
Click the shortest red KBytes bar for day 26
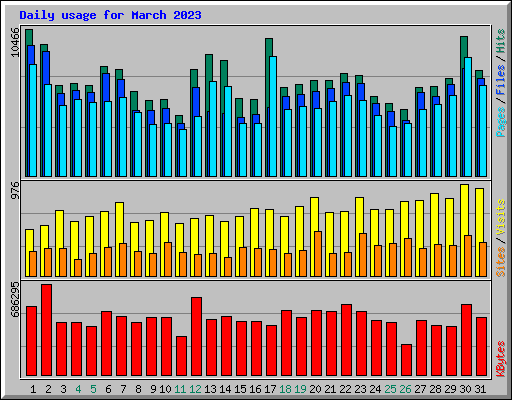pyautogui.click(x=406, y=360)
